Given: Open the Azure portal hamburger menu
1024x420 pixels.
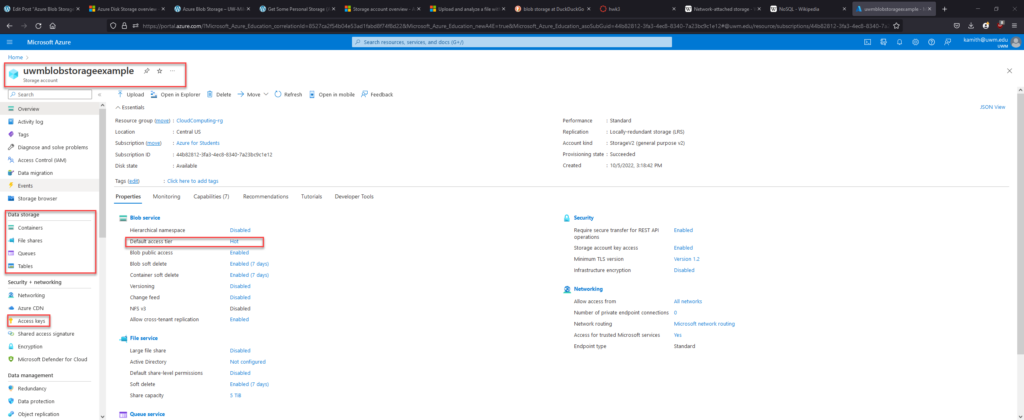Looking at the screenshot, I should tap(10, 42).
